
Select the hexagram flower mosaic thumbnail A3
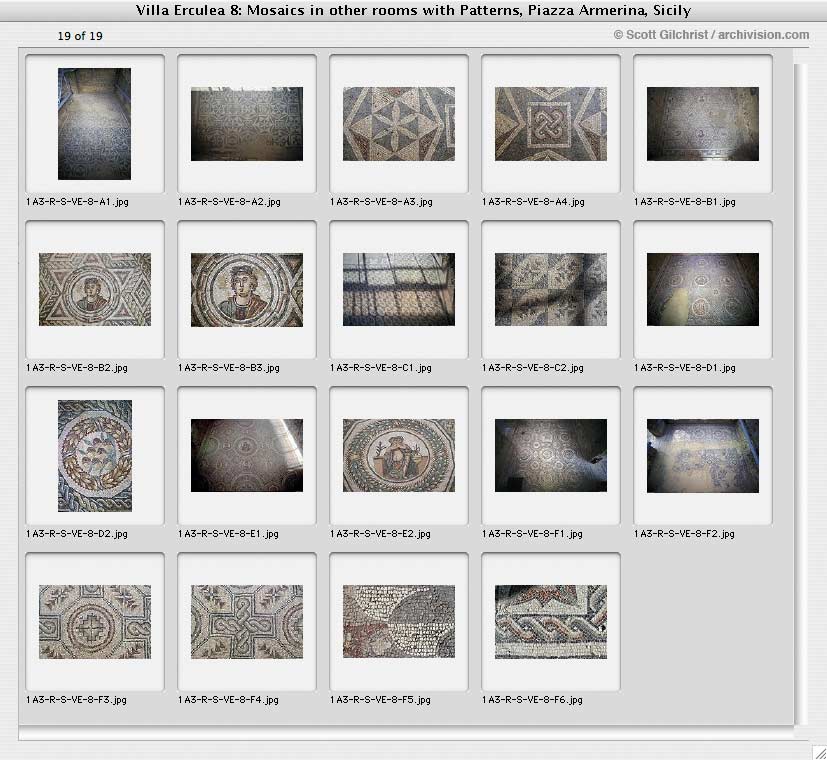point(399,124)
